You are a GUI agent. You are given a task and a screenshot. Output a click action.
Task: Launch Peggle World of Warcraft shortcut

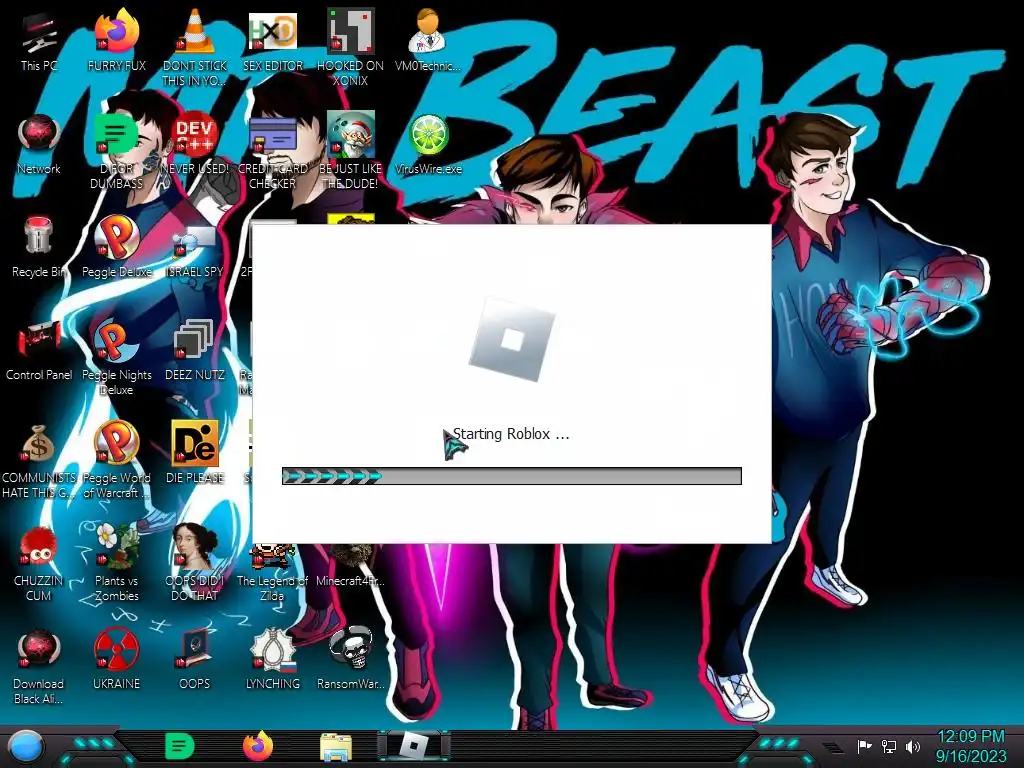(x=116, y=460)
